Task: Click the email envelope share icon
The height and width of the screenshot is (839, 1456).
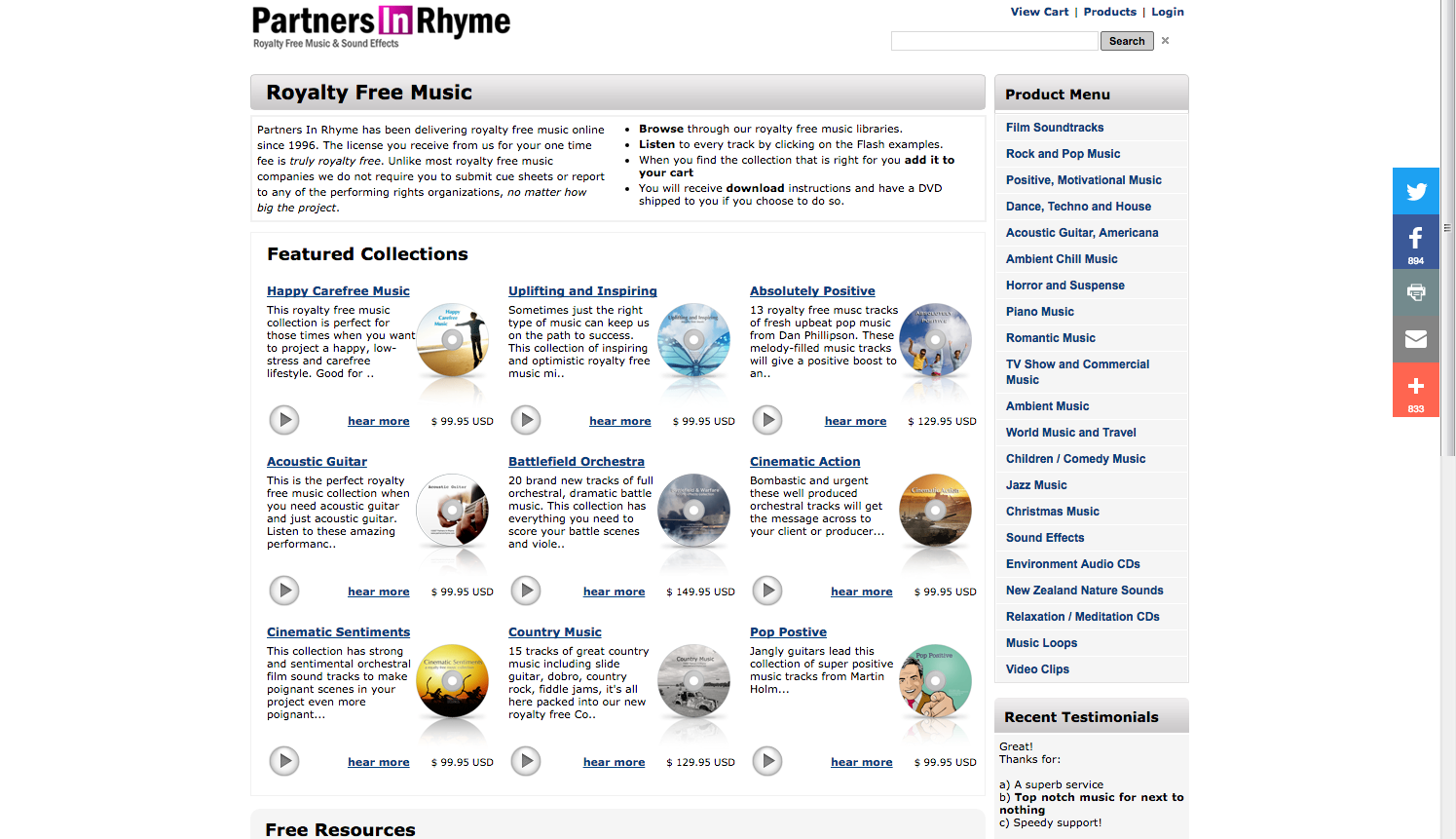Action: [x=1416, y=339]
